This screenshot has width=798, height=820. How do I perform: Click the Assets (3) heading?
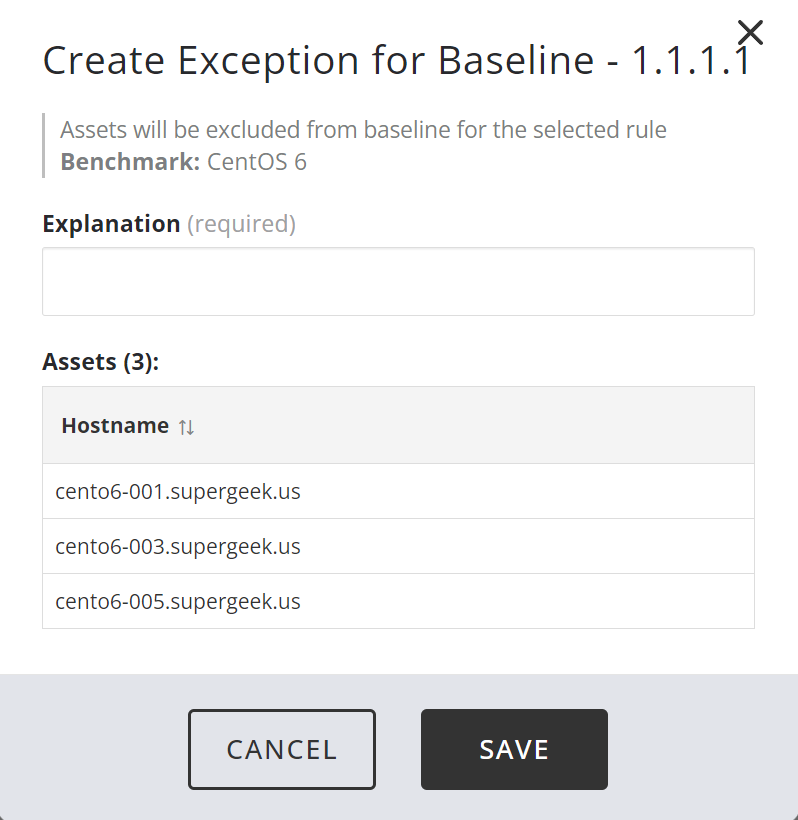(x=100, y=362)
